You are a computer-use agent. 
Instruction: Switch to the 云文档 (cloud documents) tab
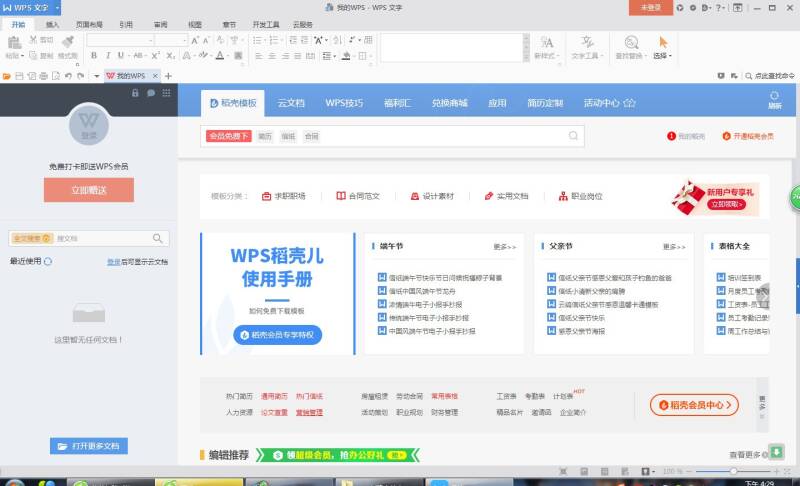[291, 103]
